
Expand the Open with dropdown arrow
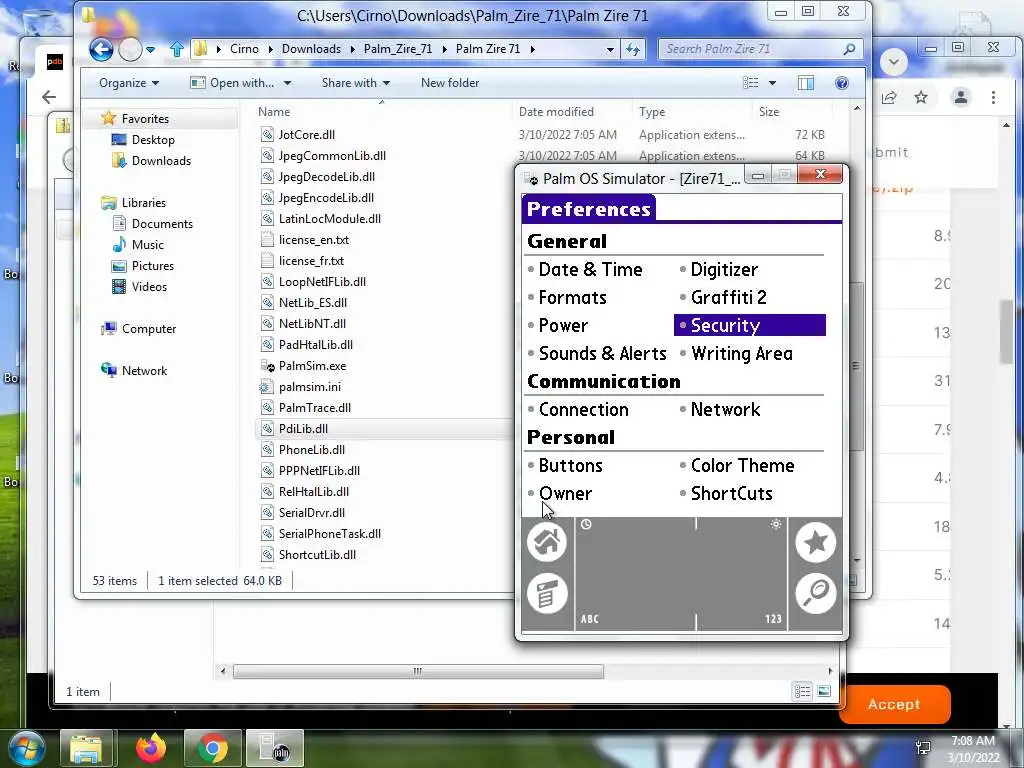pos(287,83)
